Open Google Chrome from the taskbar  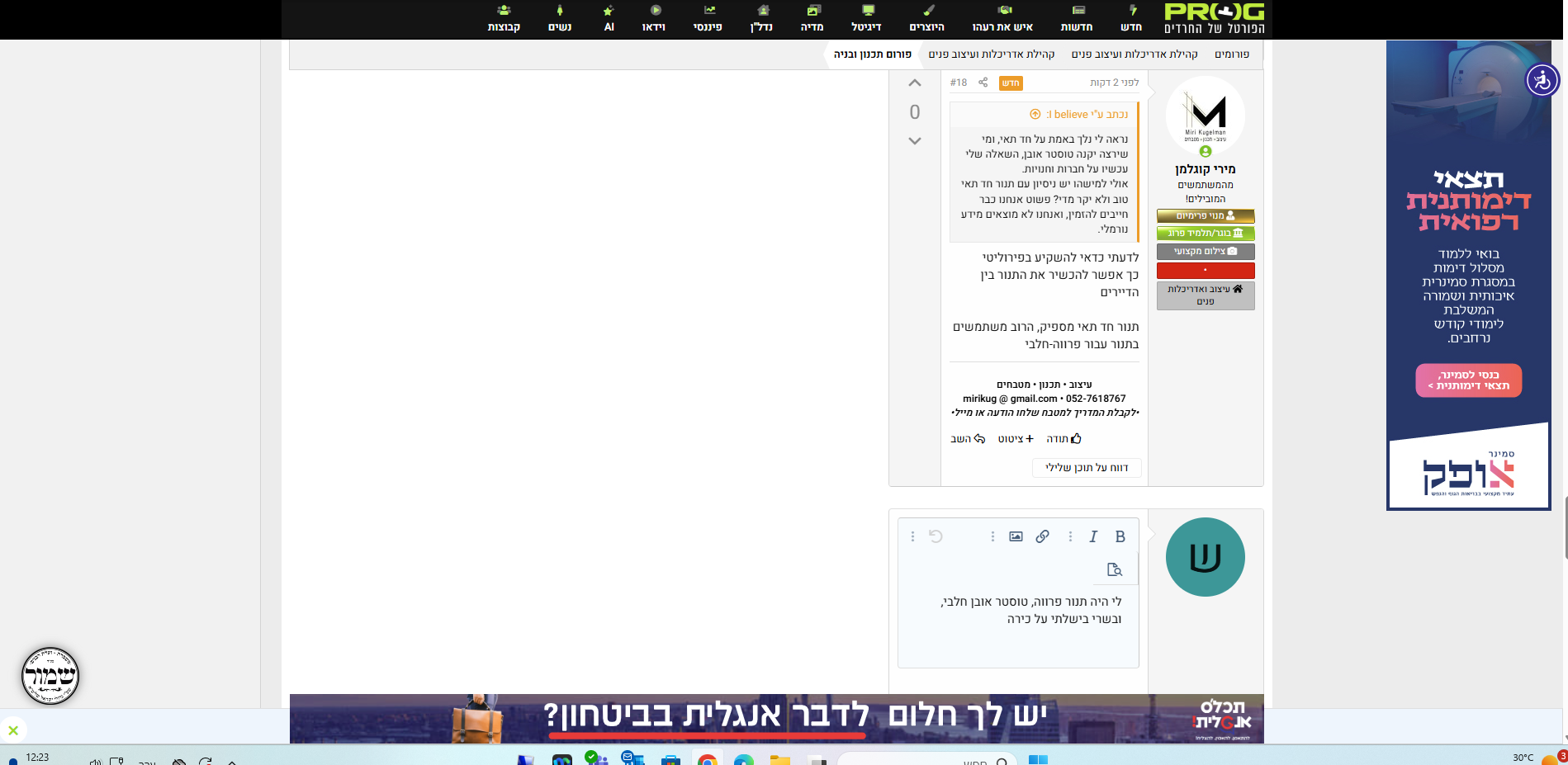(708, 759)
